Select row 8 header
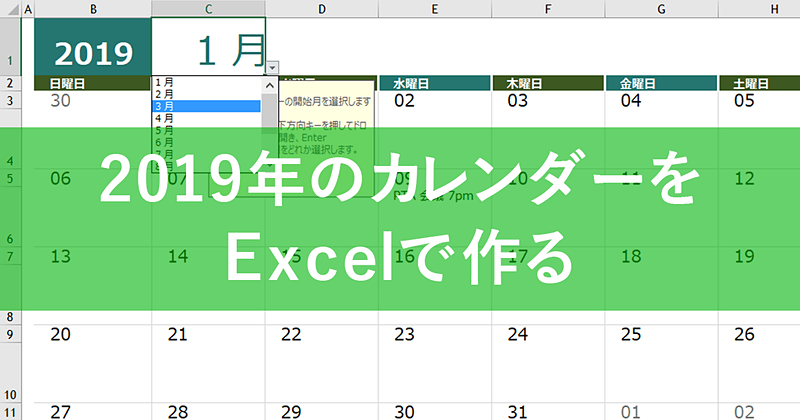Image resolution: width=800 pixels, height=420 pixels. (10, 317)
